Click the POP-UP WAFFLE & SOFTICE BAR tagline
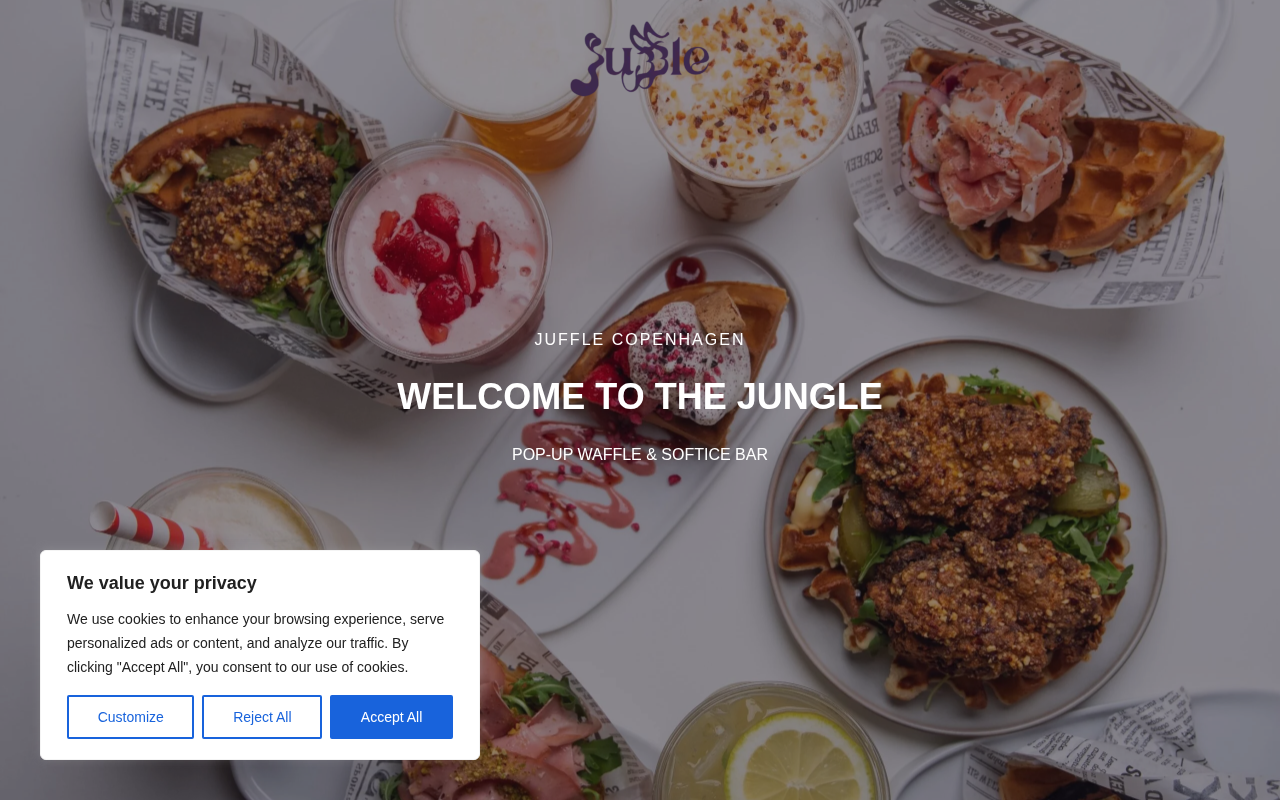Screen dimensions: 1280x800 tap(640, 455)
